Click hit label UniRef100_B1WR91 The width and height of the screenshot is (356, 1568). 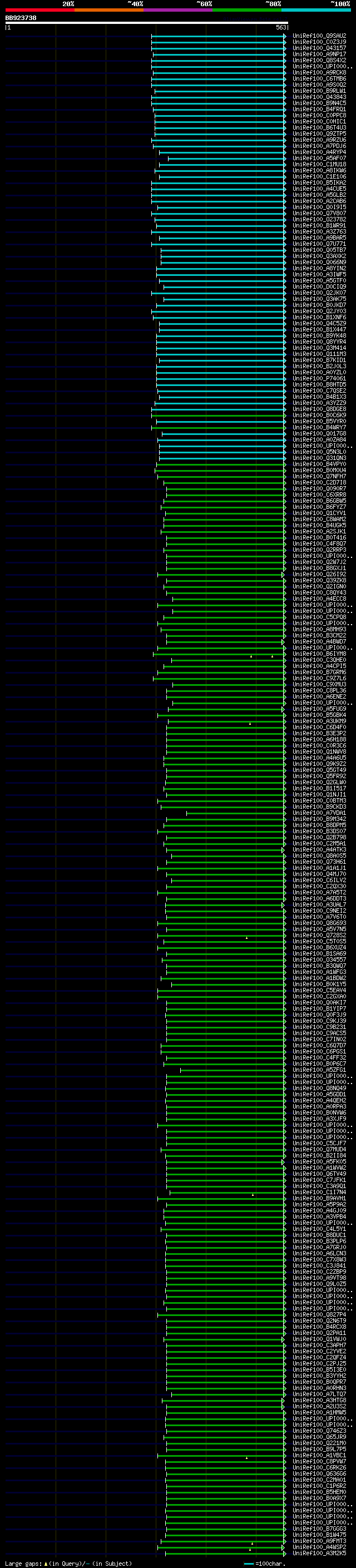click(x=319, y=225)
